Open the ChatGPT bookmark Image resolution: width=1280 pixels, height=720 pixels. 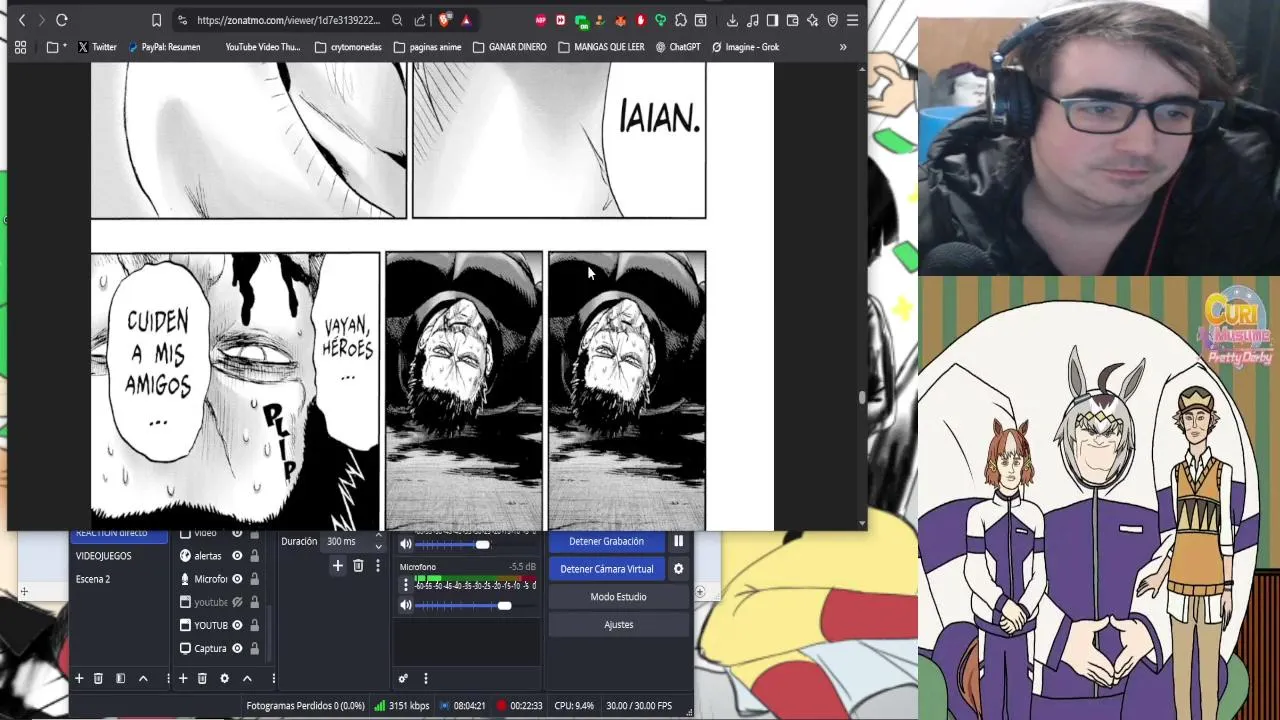(x=678, y=47)
